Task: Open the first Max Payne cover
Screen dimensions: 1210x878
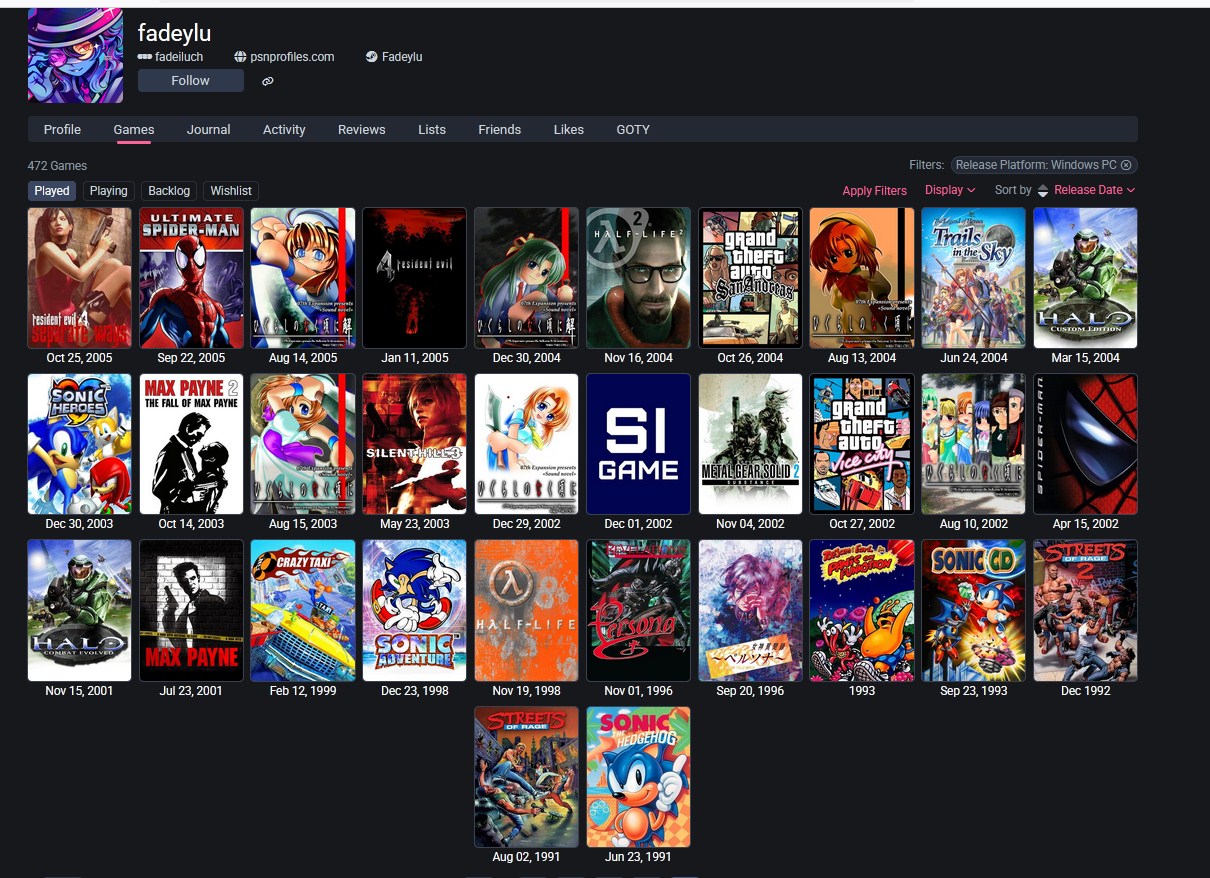Action: point(191,611)
